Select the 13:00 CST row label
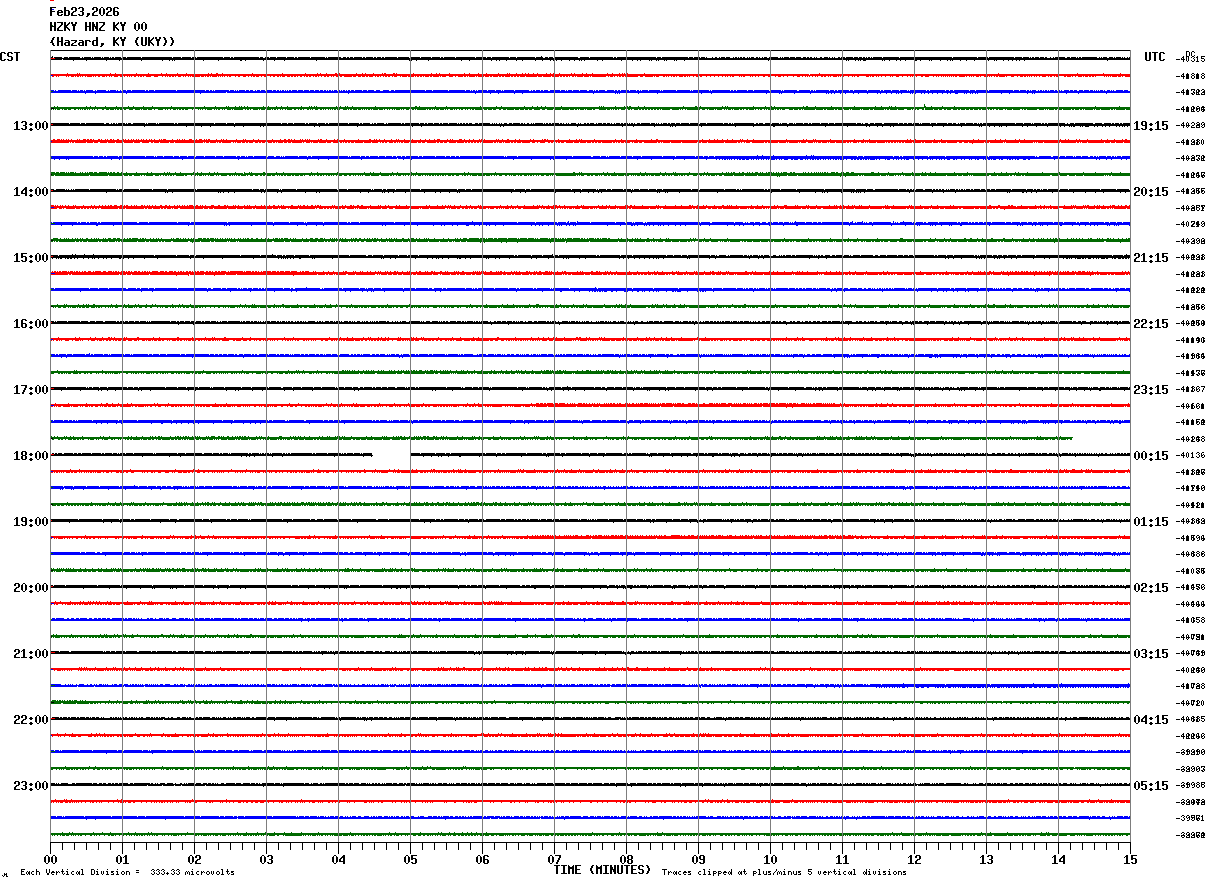Screen dimensions: 1210x886 pos(30,126)
